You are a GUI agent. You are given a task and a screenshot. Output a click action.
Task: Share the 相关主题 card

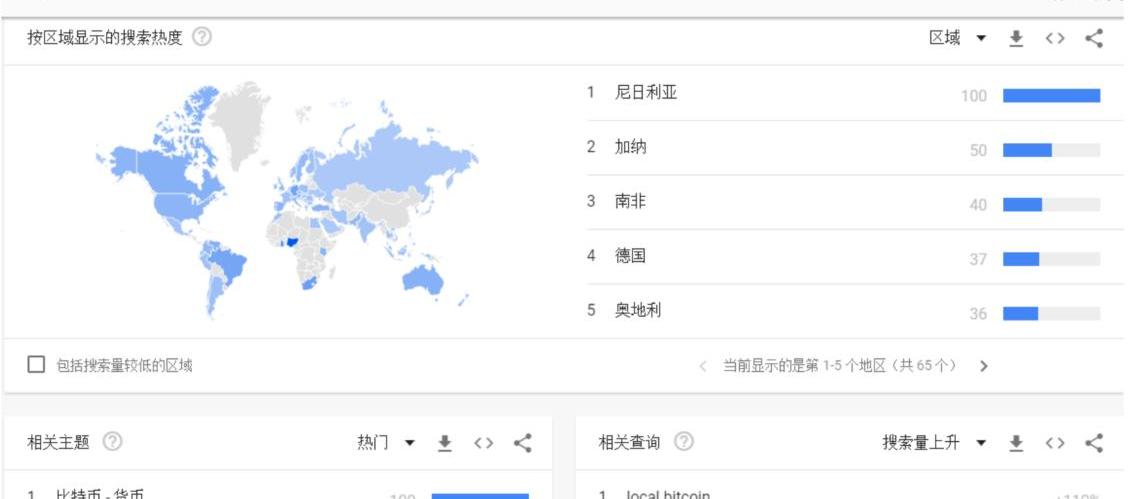523,442
